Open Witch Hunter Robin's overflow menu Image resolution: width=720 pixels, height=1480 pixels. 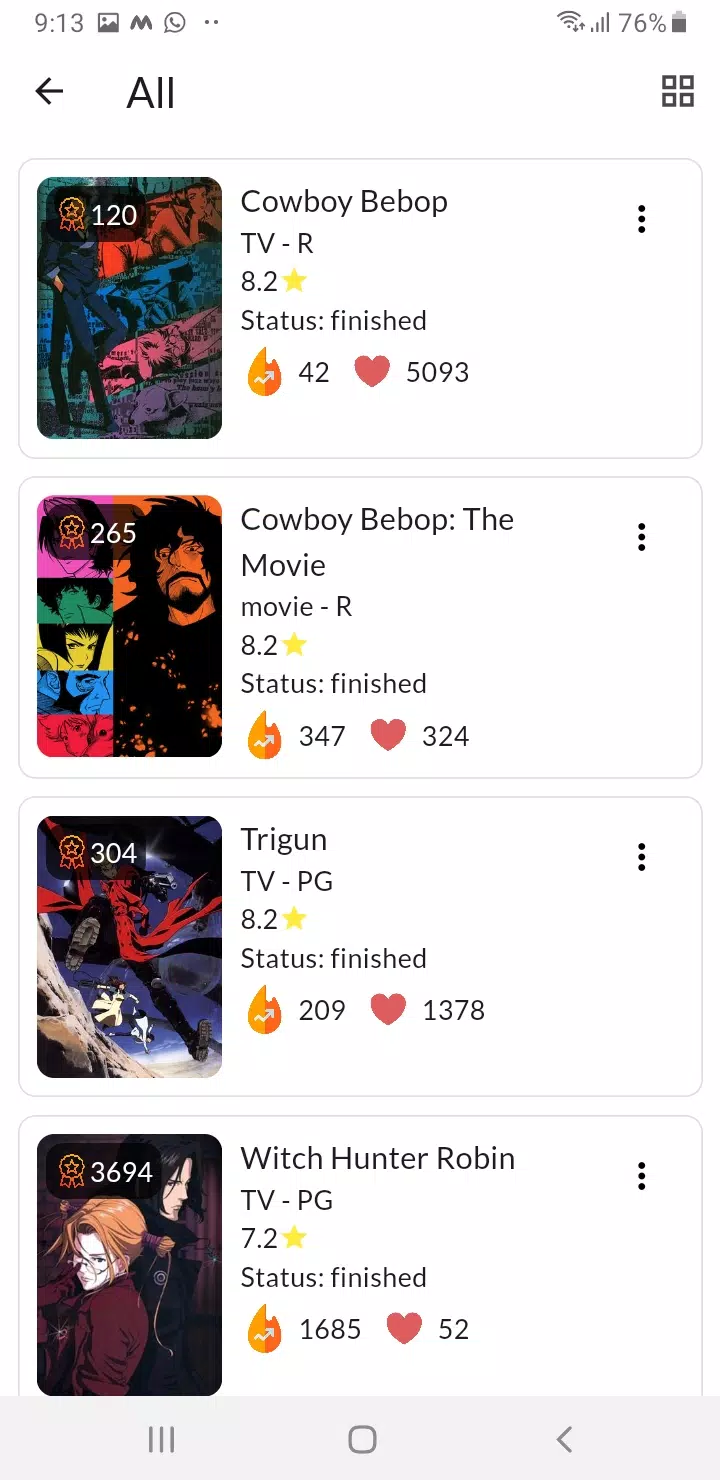641,1175
